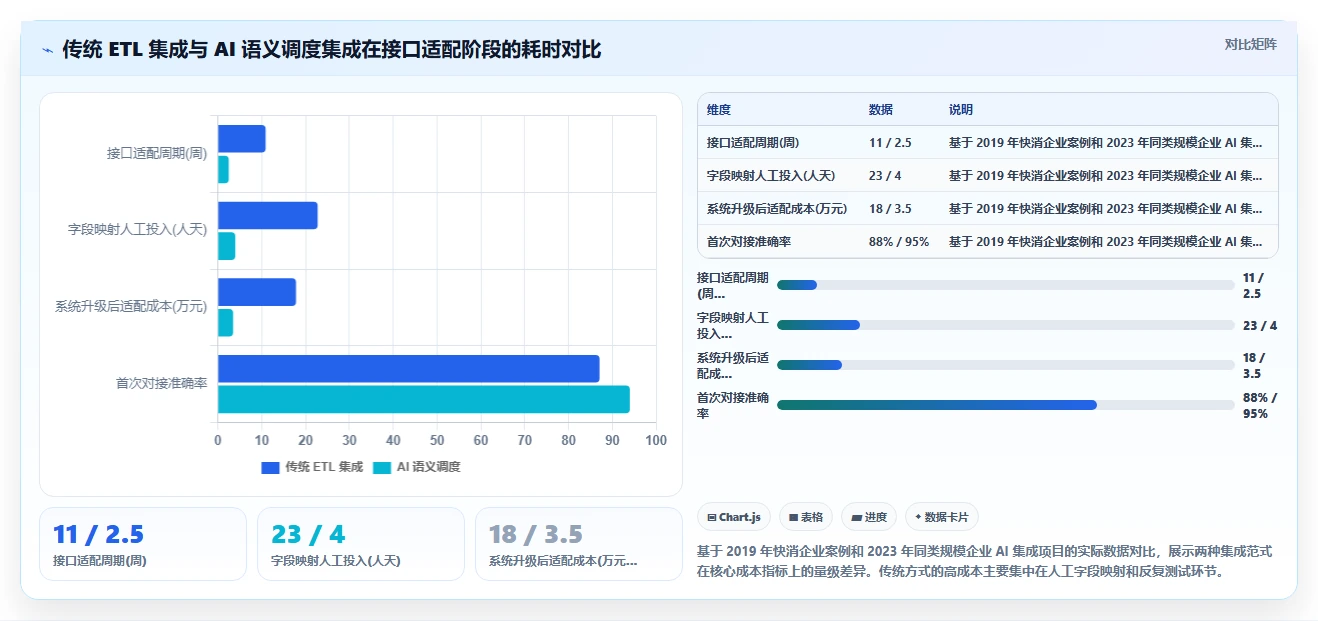The width and height of the screenshot is (1318, 621).
Task: Click the description paragraph starting 基于 2019 年
Action: tap(984, 562)
